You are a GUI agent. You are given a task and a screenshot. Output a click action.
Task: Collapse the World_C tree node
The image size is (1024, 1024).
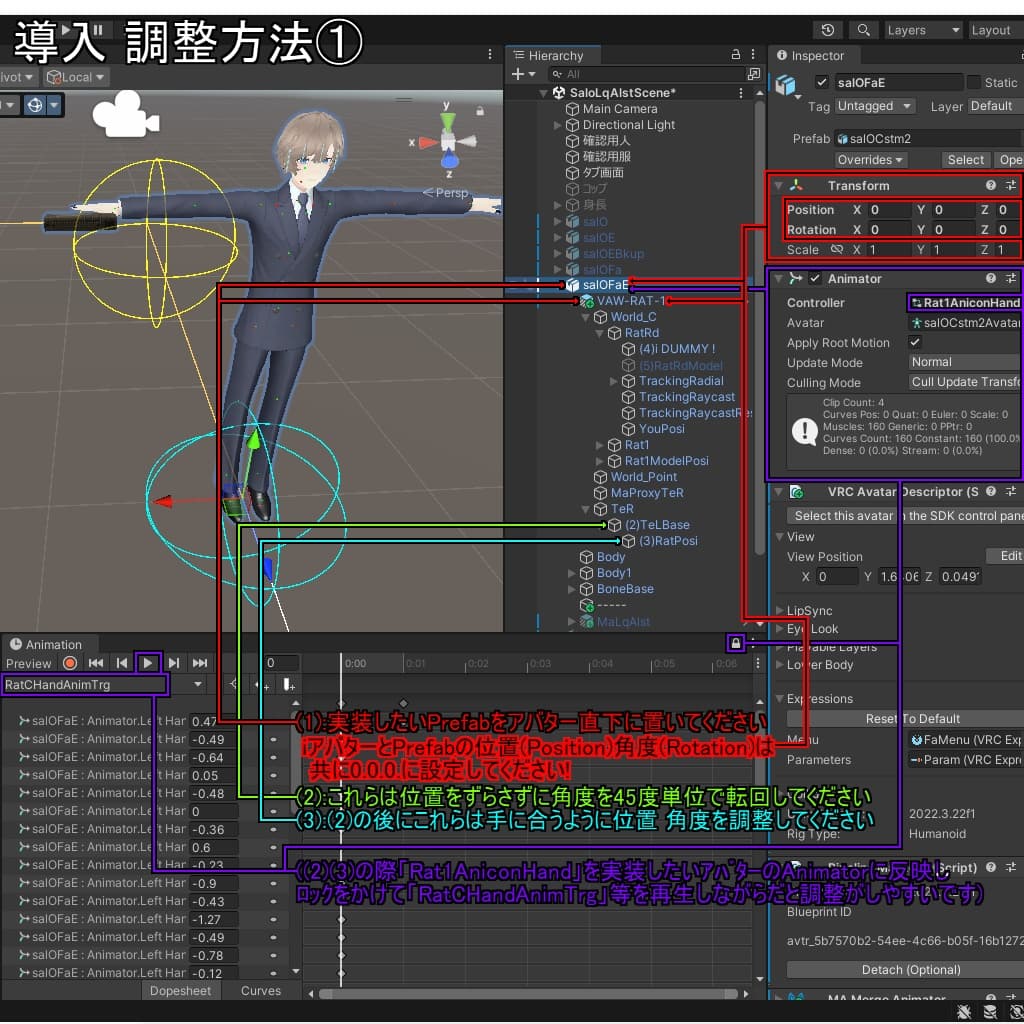coord(586,317)
